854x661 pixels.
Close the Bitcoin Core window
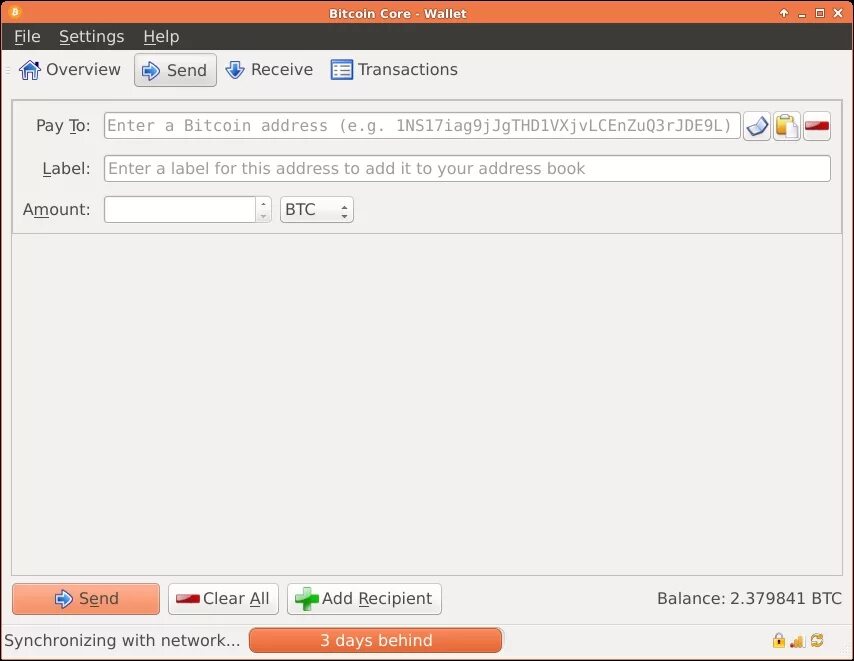tap(838, 13)
